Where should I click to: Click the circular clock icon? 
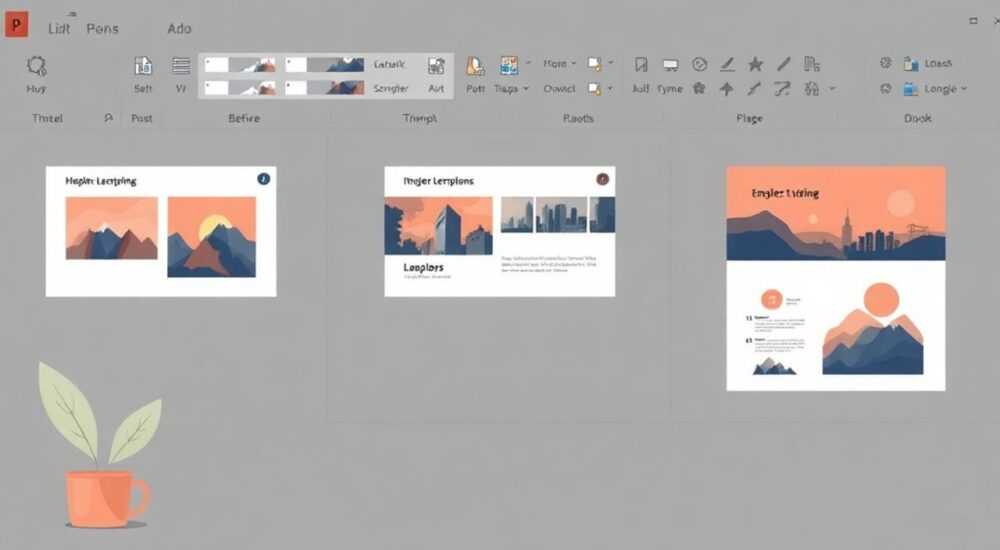pyautogui.click(x=700, y=64)
